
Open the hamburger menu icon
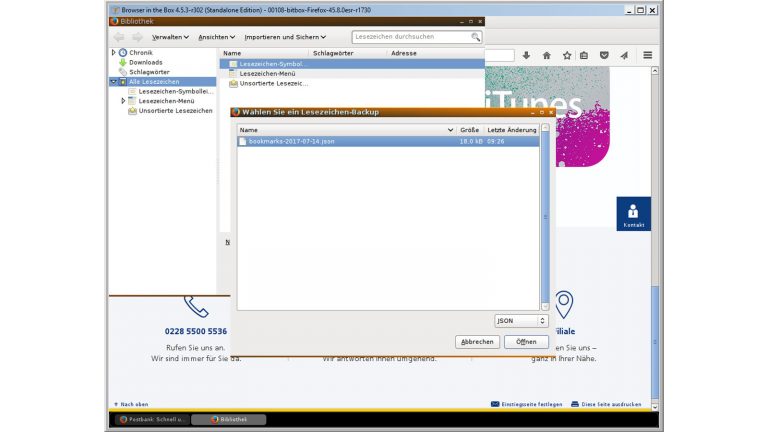[647, 55]
